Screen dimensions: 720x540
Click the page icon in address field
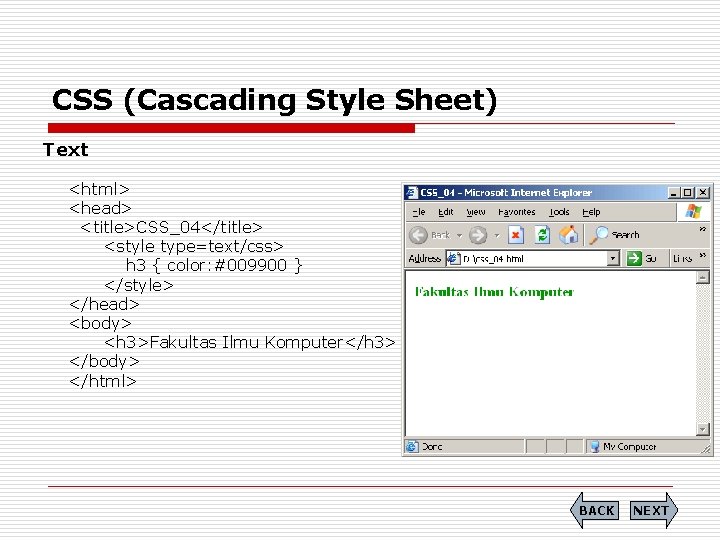453,259
